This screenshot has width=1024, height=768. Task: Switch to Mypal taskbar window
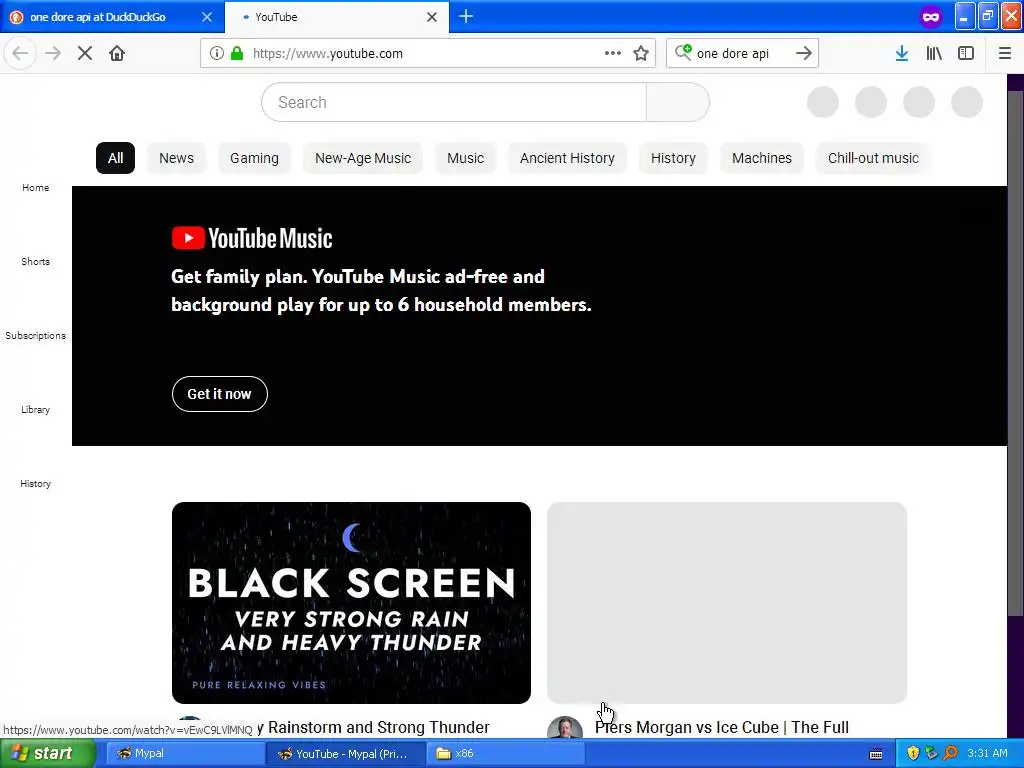click(185, 754)
